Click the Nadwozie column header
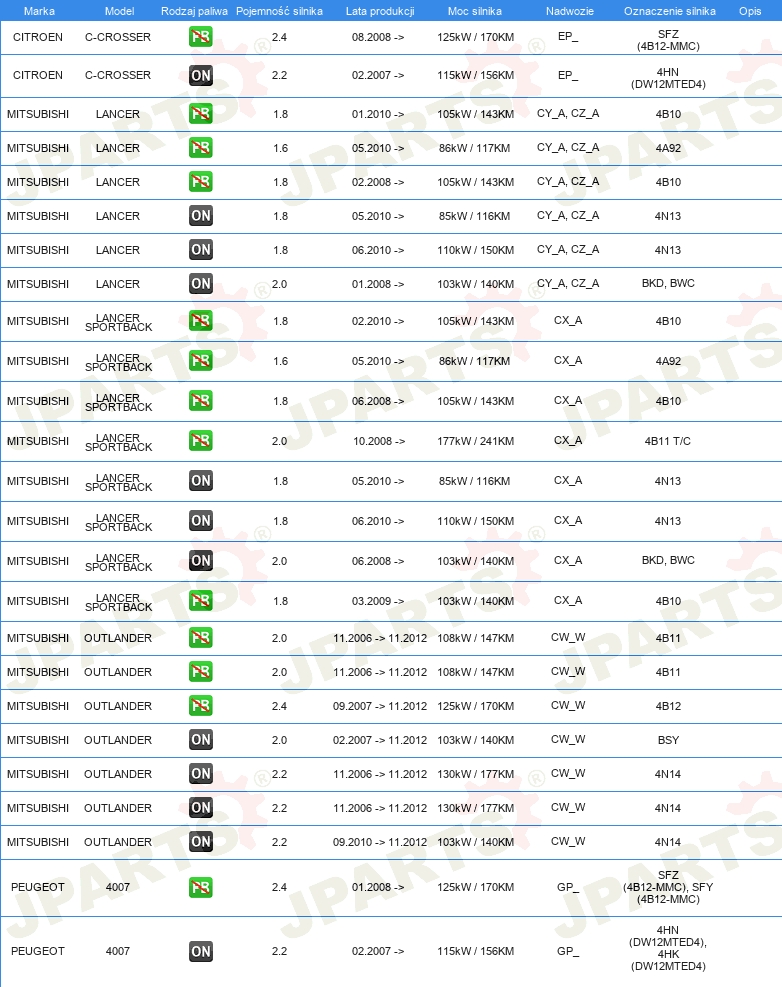Image resolution: width=782 pixels, height=987 pixels. tap(569, 11)
